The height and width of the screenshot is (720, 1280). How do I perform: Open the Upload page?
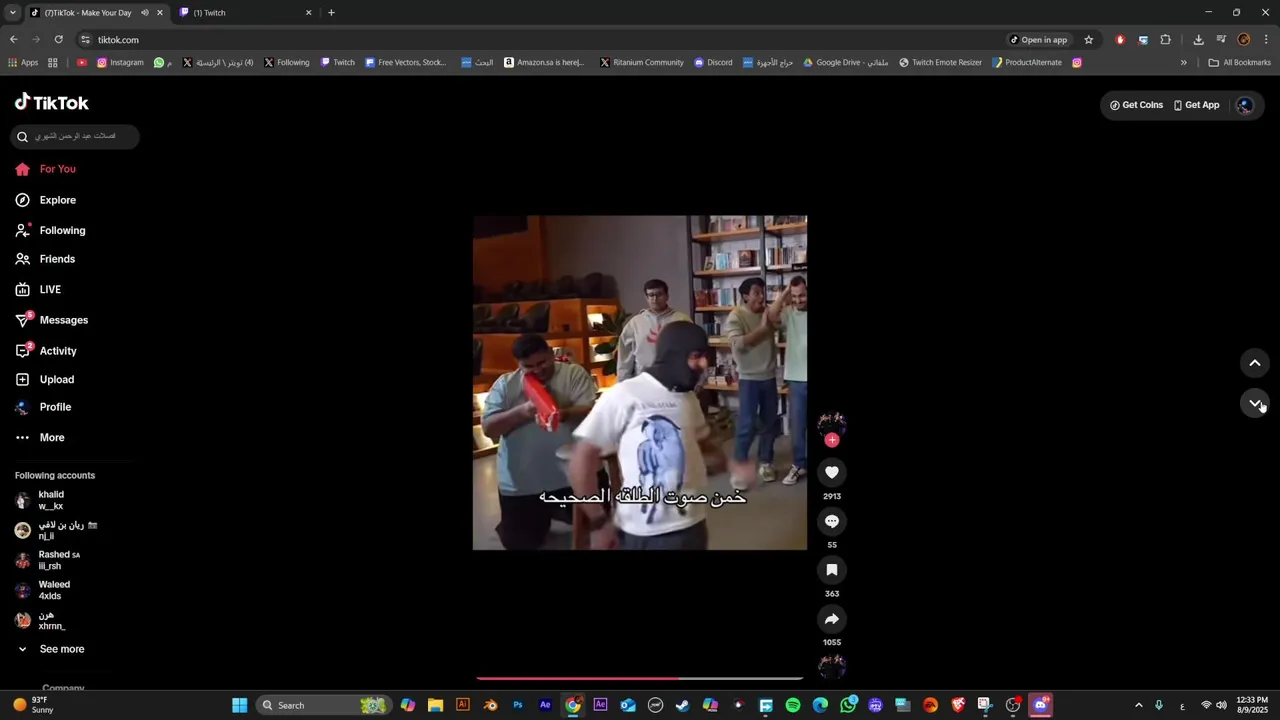[45, 379]
